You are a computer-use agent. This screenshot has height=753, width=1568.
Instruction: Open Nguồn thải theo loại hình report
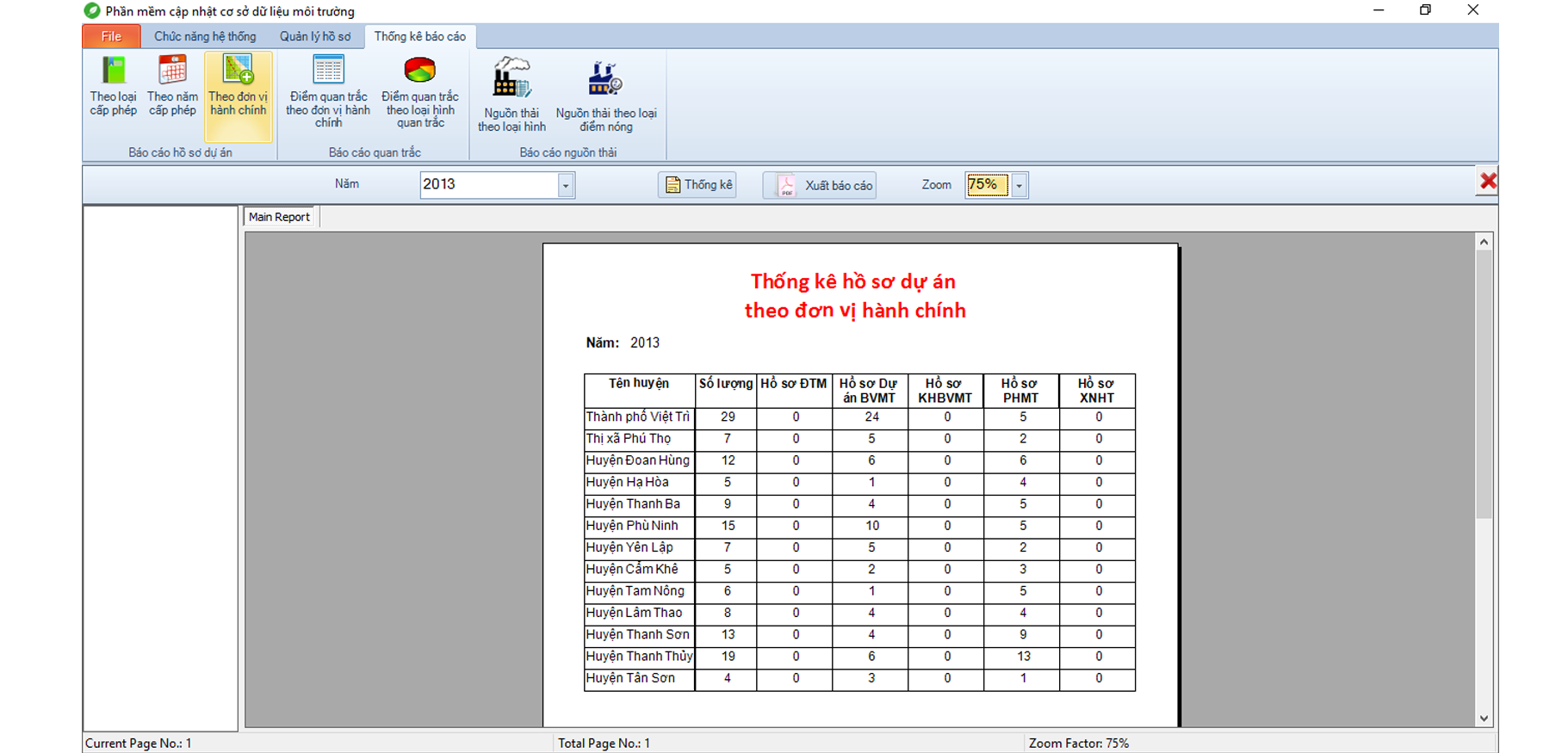coord(511,96)
